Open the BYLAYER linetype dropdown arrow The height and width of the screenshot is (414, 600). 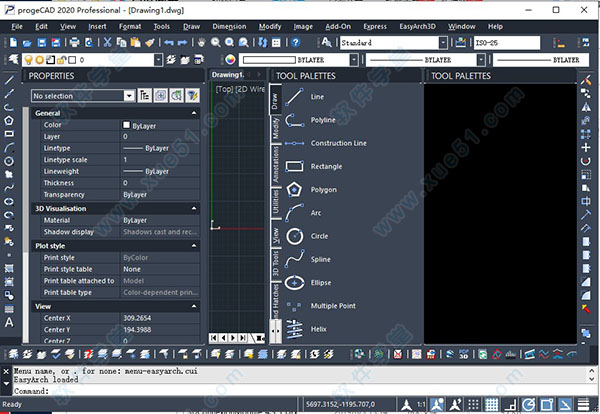pyautogui.click(x=481, y=60)
